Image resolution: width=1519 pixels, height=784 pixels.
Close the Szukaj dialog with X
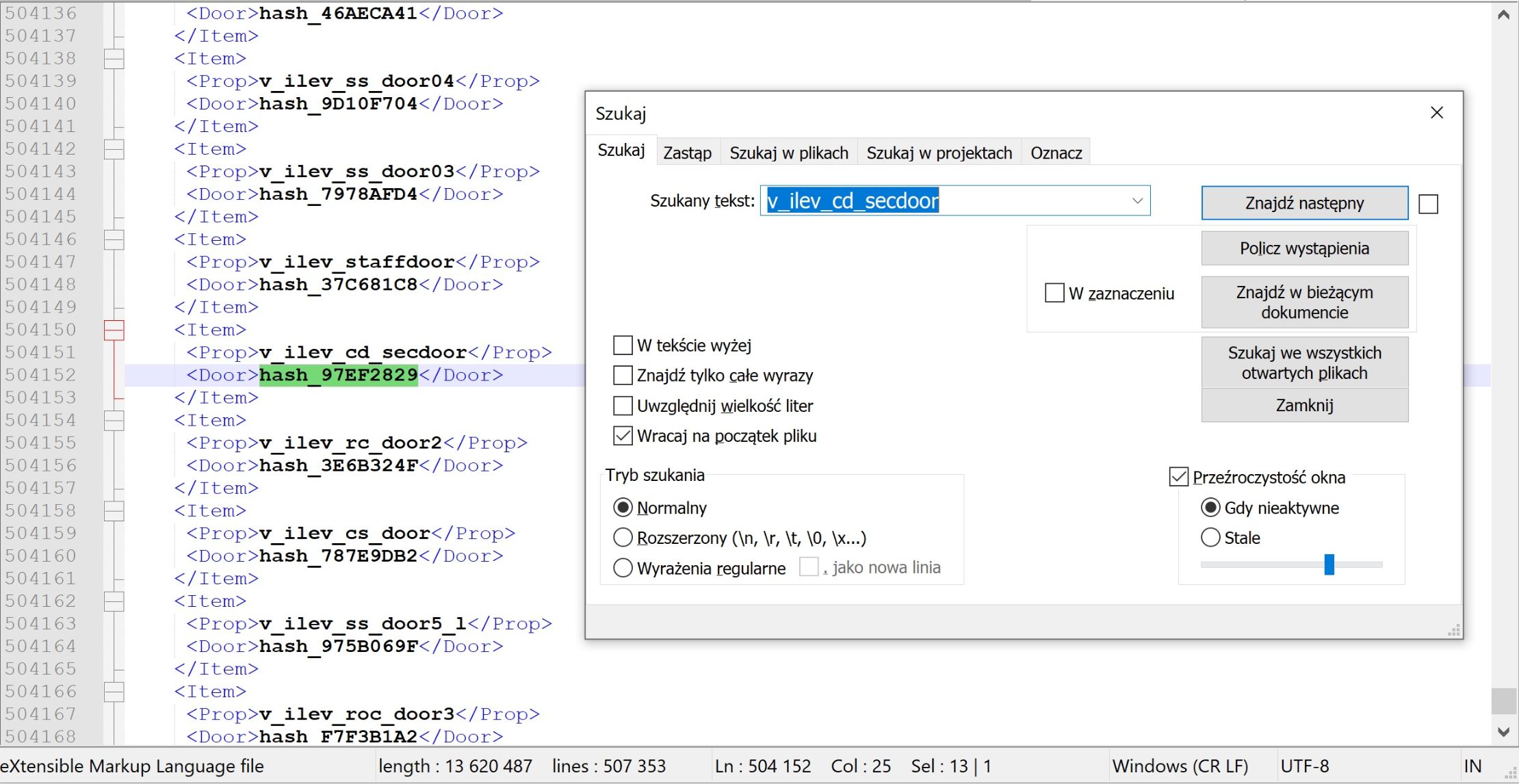click(x=1436, y=113)
